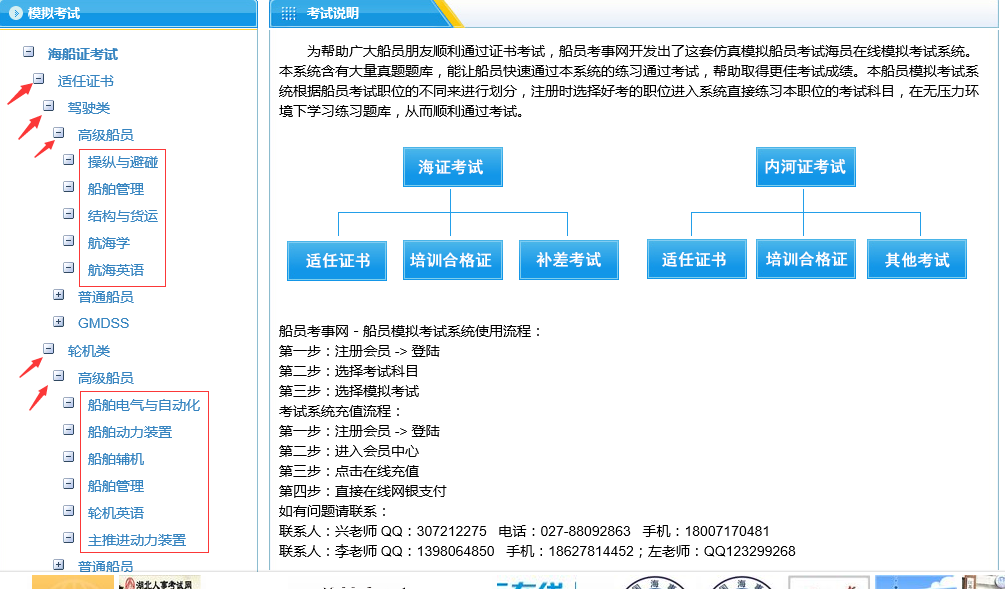Select 航海英语 in the tree
1005x589 pixels.
(x=115, y=270)
